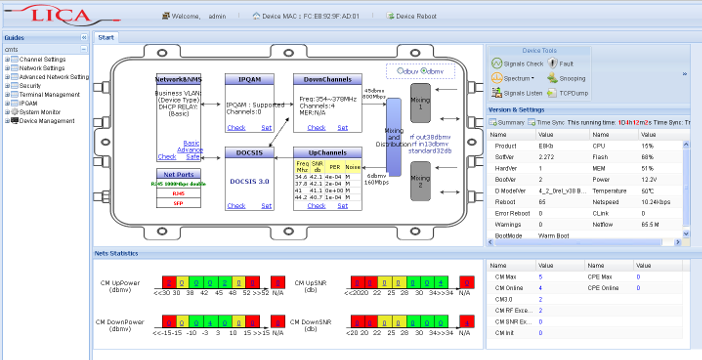Click the IPQAM folder icon
The width and height of the screenshot is (702, 360).
pos(15,103)
